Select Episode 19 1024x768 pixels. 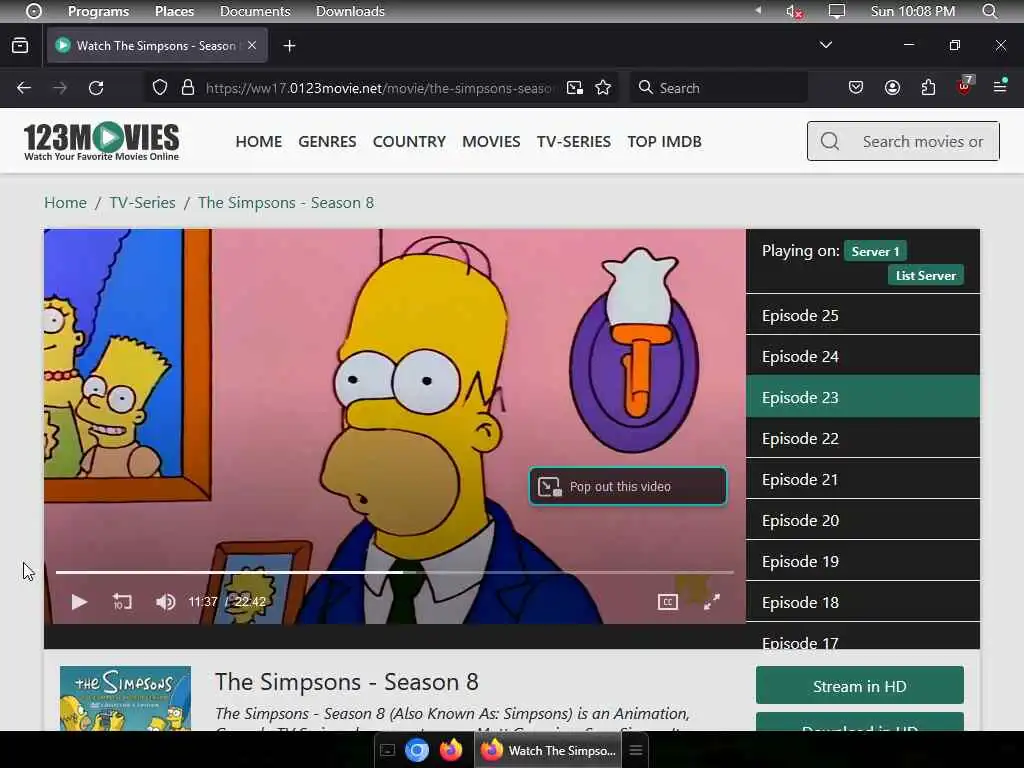point(863,561)
